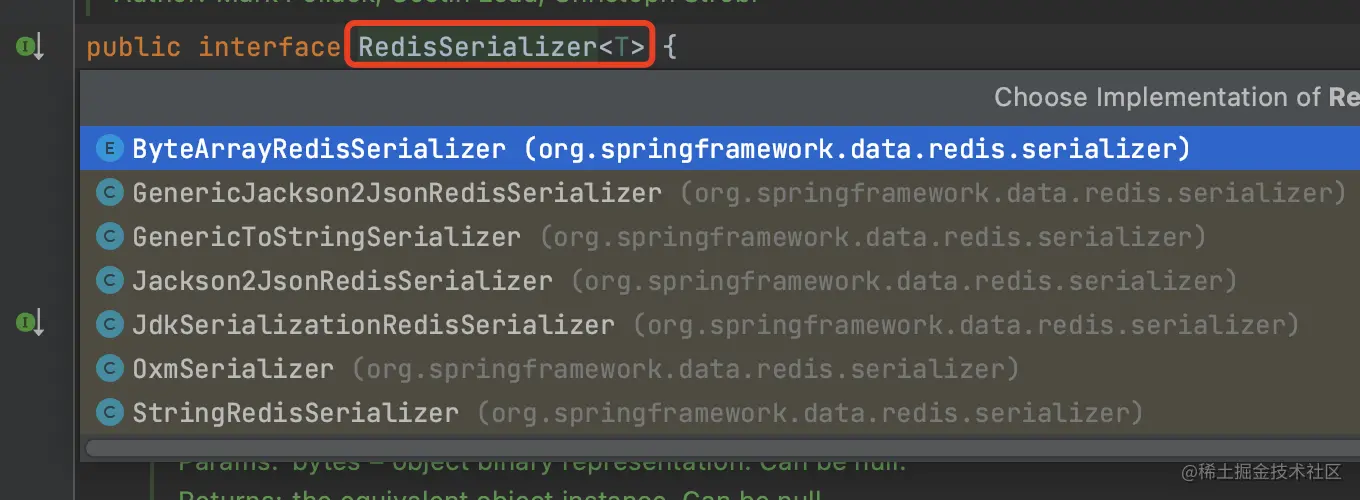The height and width of the screenshot is (500, 1360).
Task: Click the class icon beside OxmSerializer
Action: 108,369
